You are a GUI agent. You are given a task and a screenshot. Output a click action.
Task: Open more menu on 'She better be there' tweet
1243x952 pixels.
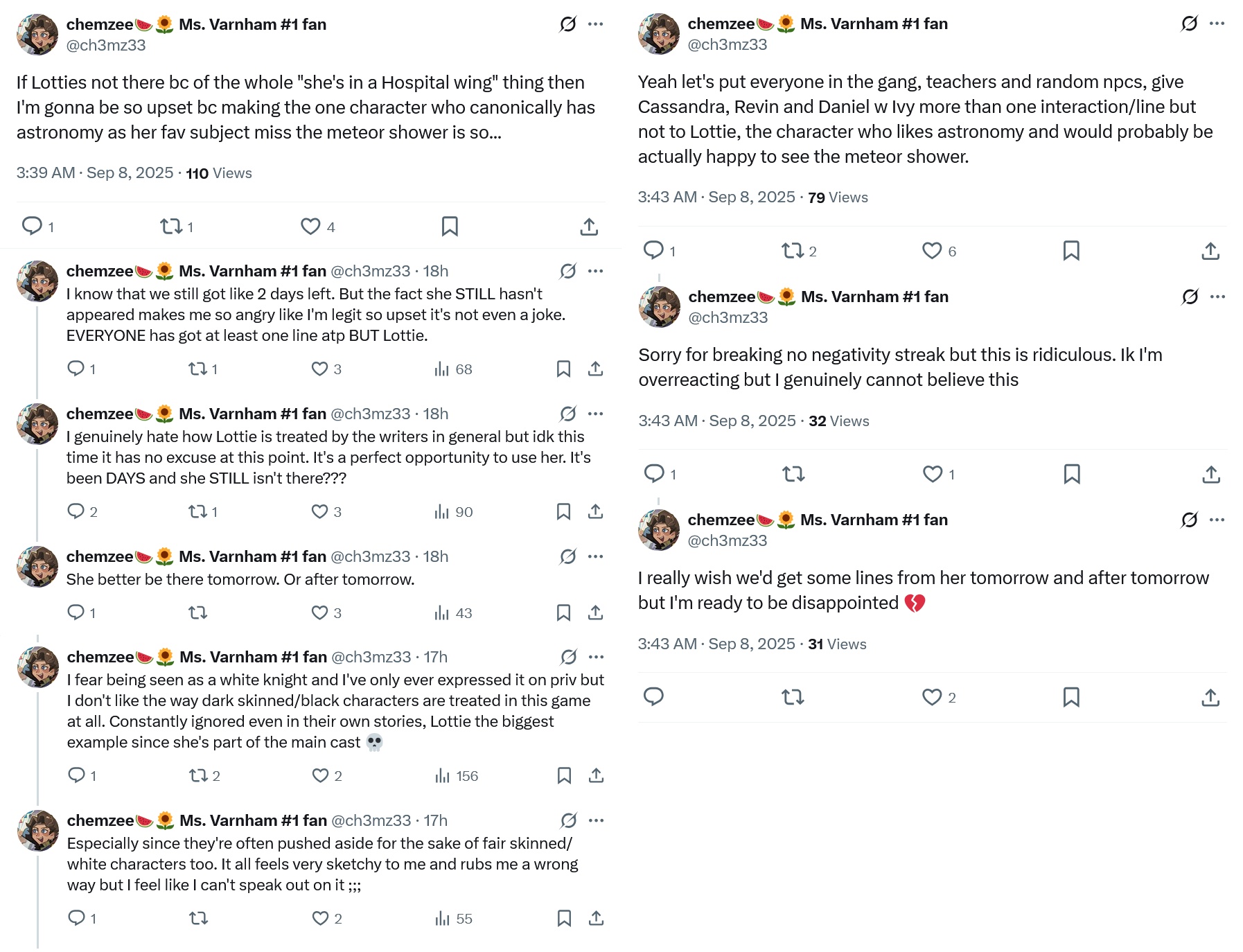[595, 556]
